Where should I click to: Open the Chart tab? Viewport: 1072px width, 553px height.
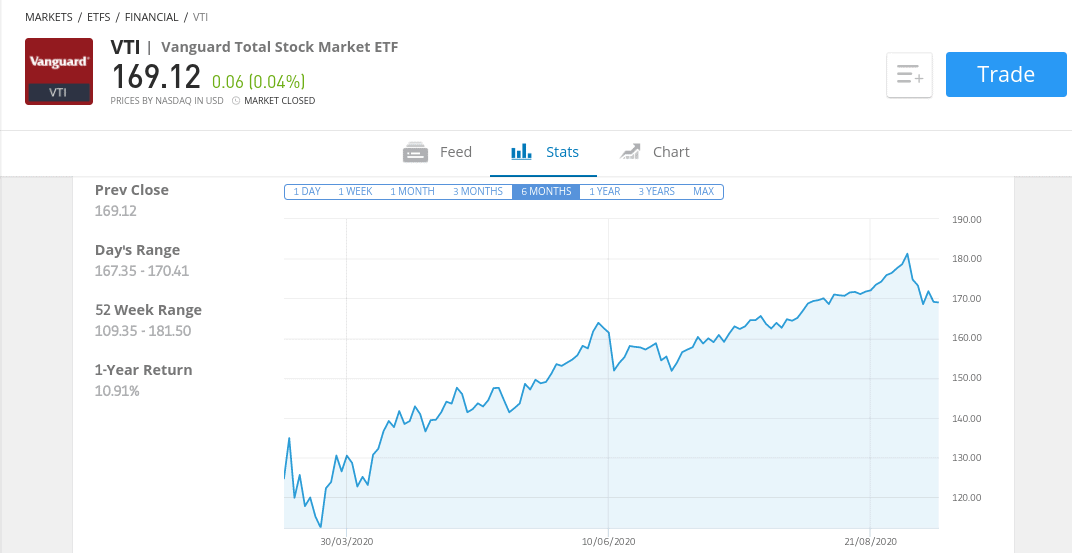point(654,152)
